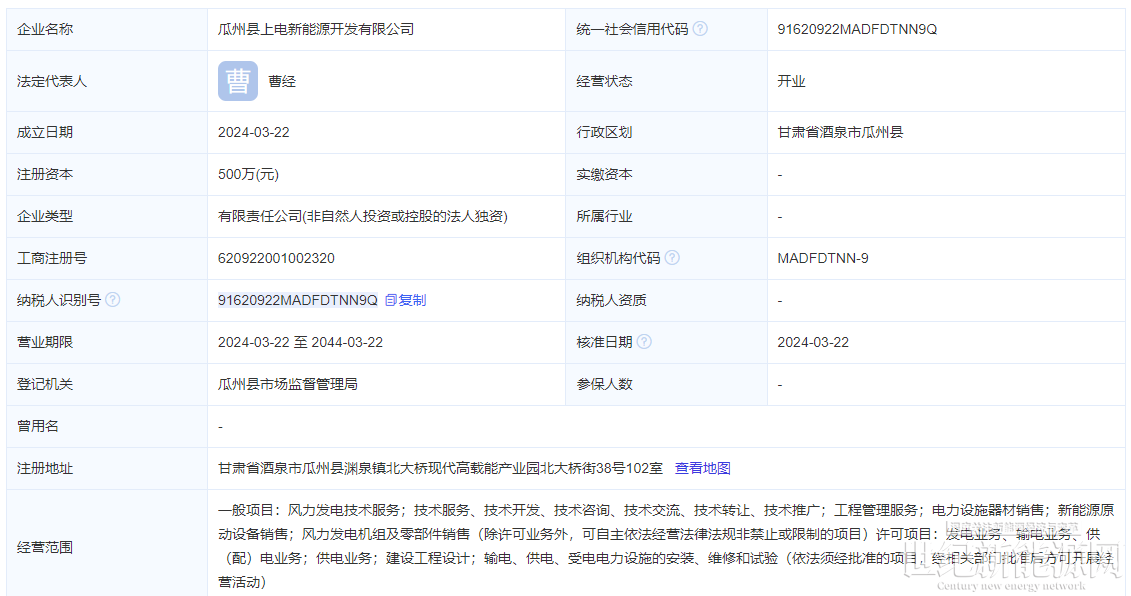Screen dimensions: 1131x596
Task: Click the 工商注册号 value 620922001002320
Action: point(276,258)
